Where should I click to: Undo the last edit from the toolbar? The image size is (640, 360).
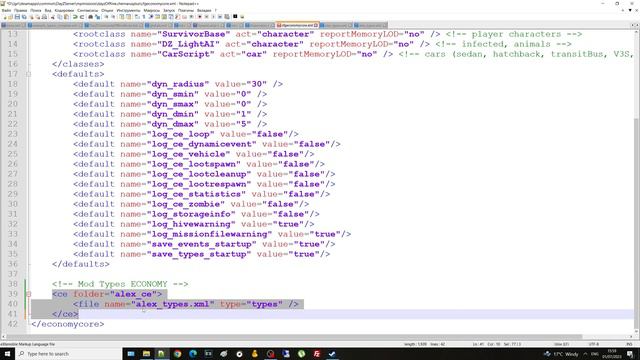[75, 17]
